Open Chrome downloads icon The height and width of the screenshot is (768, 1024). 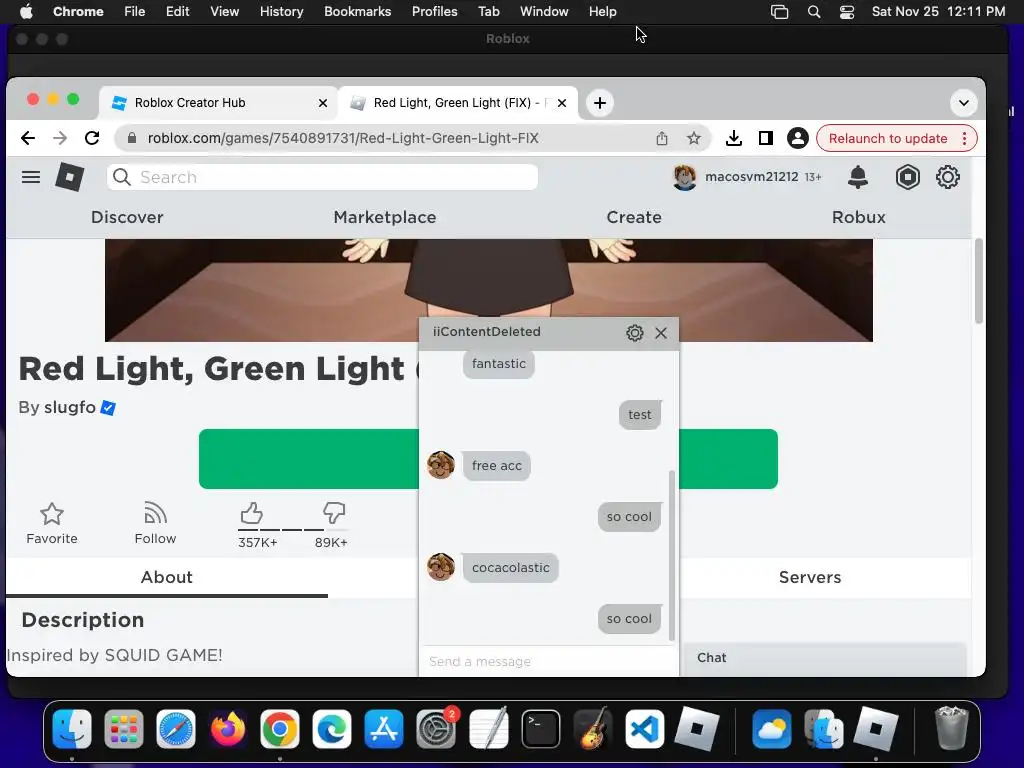[733, 138]
